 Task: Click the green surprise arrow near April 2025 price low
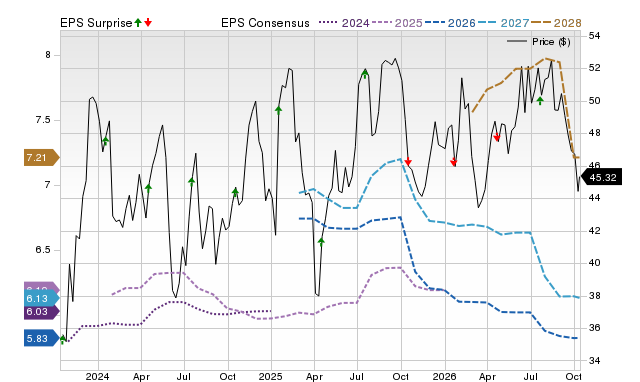[321, 242]
